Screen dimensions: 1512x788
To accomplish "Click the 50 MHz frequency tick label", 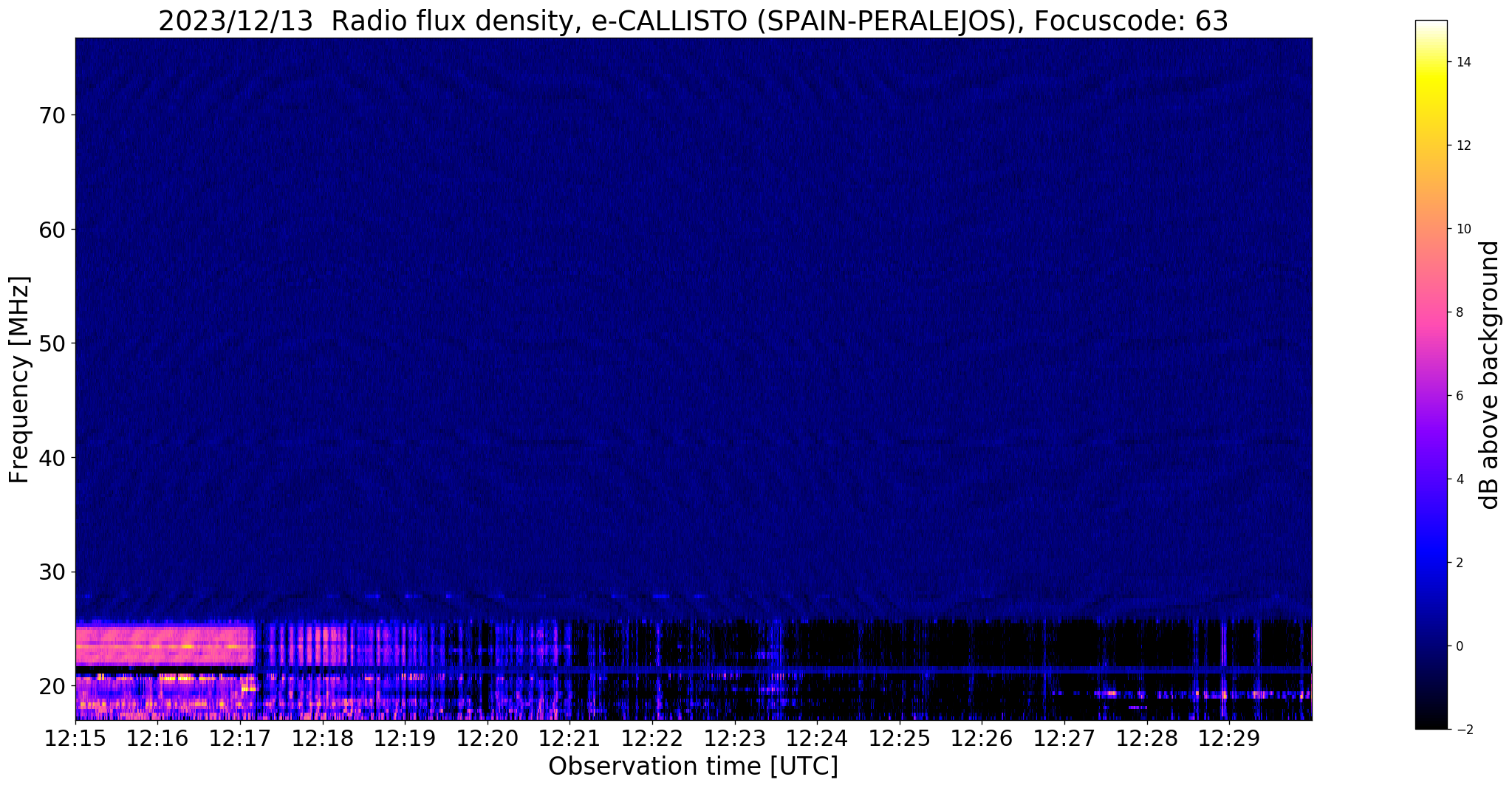I will coord(51,343).
